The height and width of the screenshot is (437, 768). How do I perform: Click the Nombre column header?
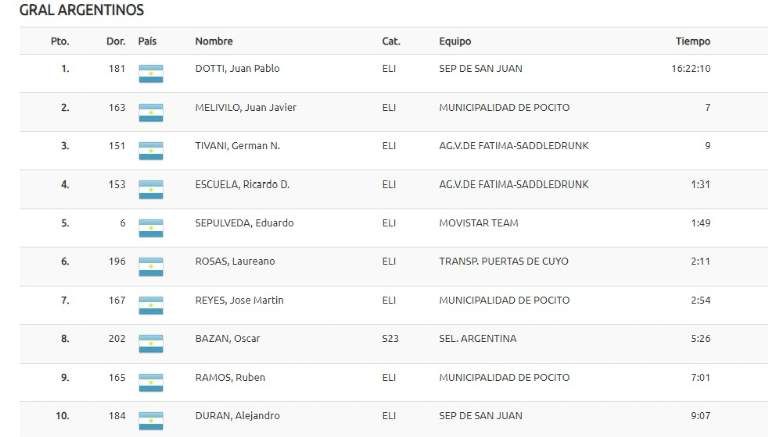(x=214, y=42)
